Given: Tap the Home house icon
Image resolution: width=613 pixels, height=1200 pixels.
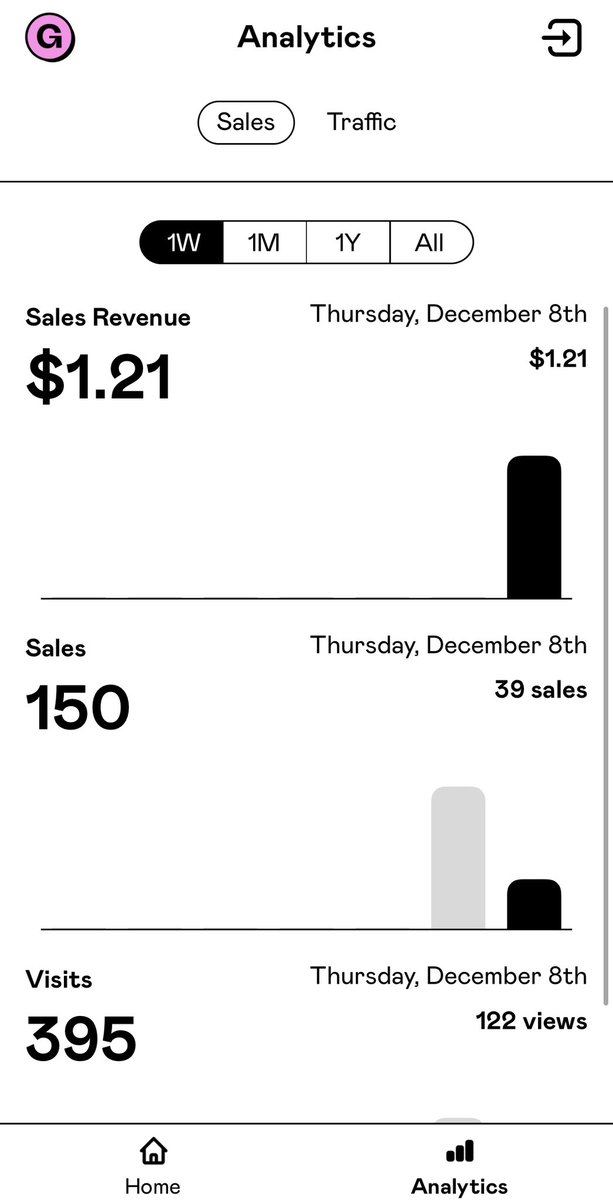Looking at the screenshot, I should coord(153,1151).
